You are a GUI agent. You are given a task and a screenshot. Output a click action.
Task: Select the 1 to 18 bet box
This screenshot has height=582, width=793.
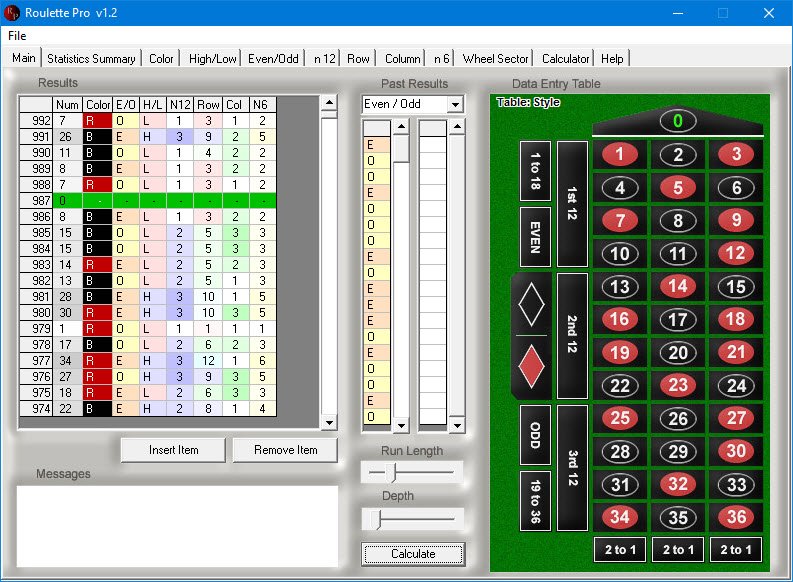coord(535,171)
